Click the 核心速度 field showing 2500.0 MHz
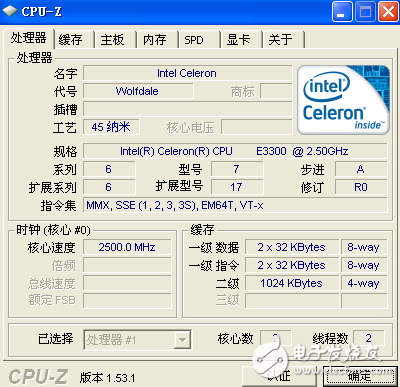 pos(127,247)
